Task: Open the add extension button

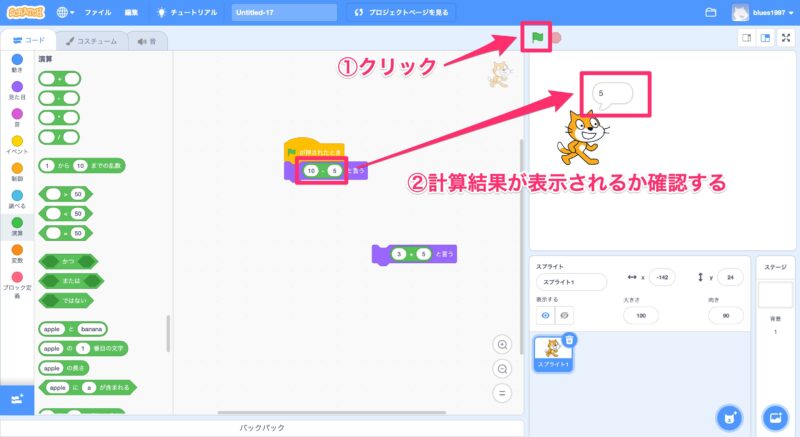Action: pyautogui.click(x=15, y=399)
